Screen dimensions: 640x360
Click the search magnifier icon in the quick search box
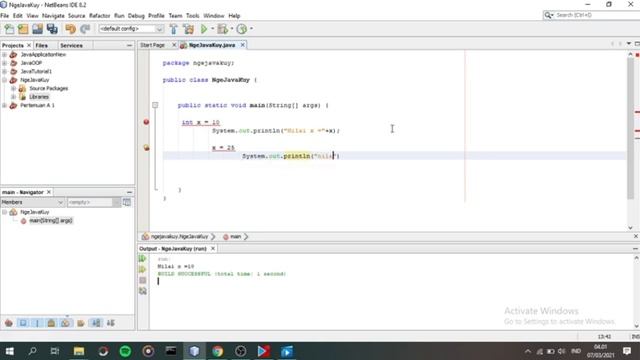[548, 15]
